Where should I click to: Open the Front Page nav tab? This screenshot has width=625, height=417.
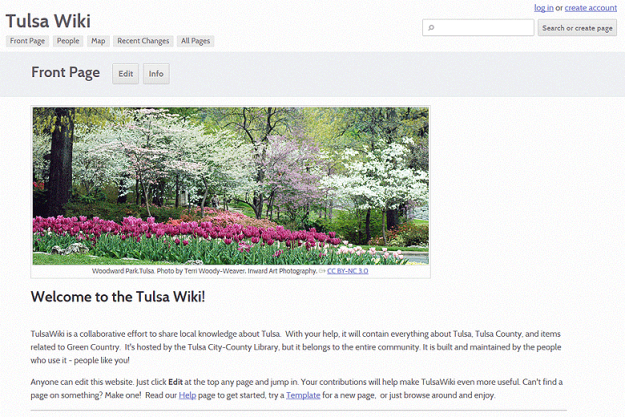pos(28,41)
